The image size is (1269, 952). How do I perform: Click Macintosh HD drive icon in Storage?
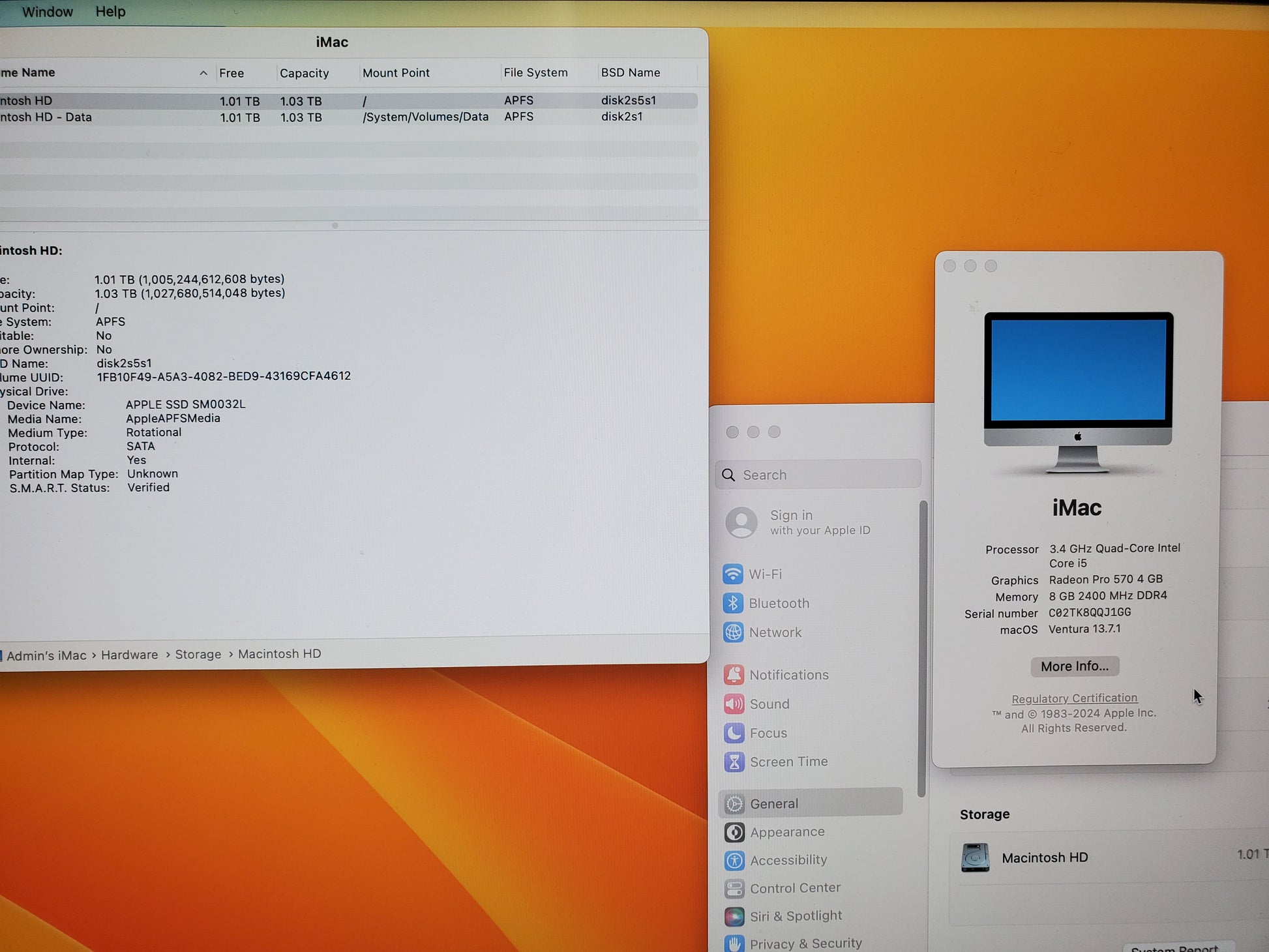pyautogui.click(x=975, y=857)
